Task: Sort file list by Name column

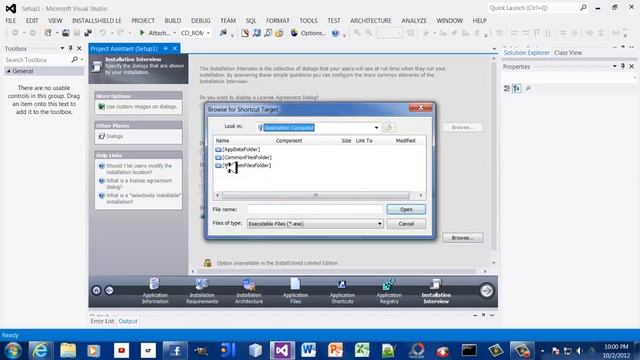Action: coord(222,140)
